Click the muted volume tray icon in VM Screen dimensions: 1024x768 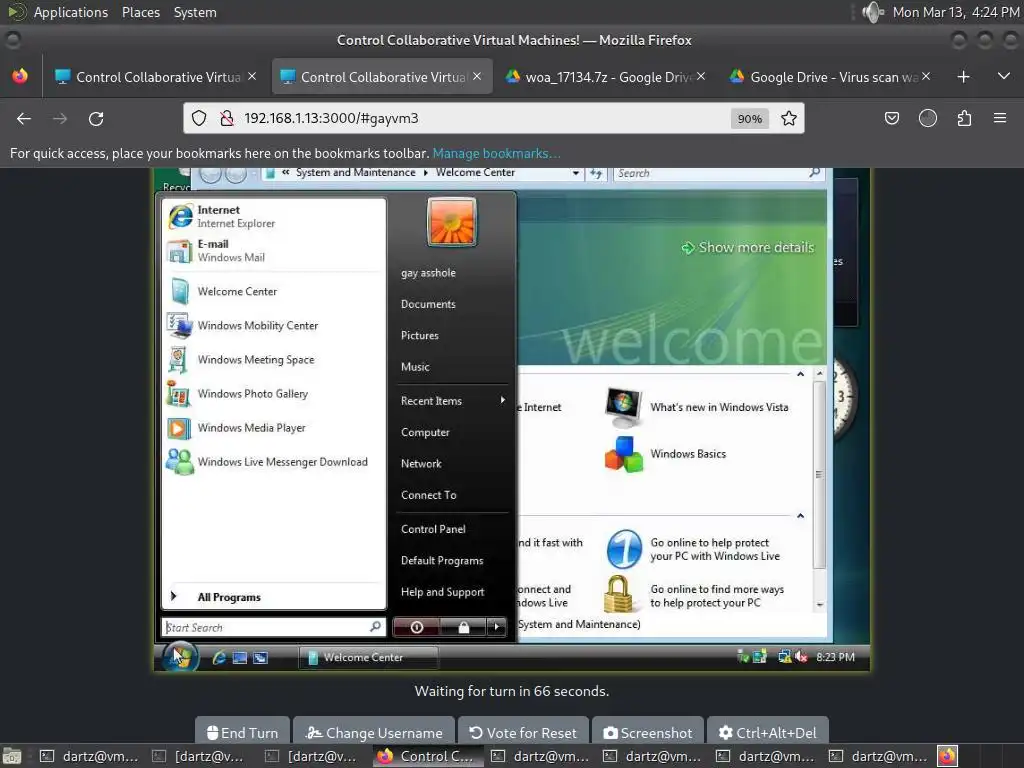point(801,656)
